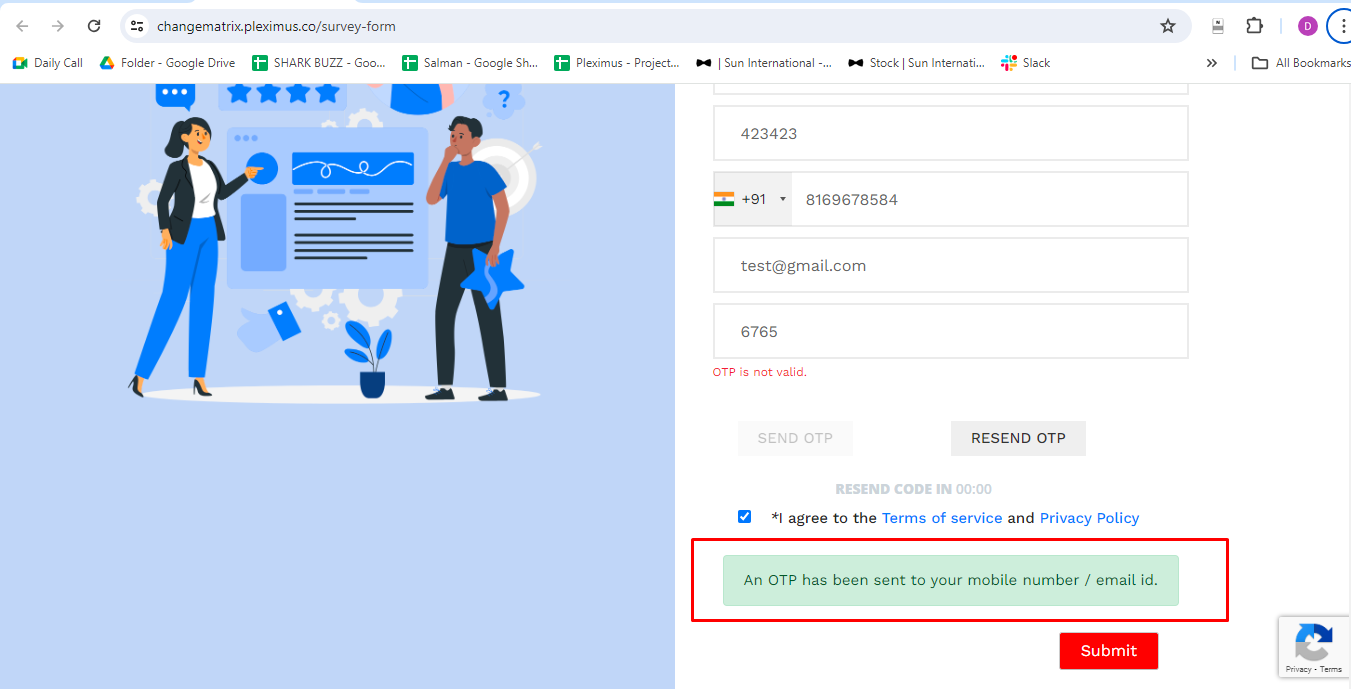The width and height of the screenshot is (1351, 689).
Task: Open the Chrome profile avatar
Action: pyautogui.click(x=1307, y=26)
